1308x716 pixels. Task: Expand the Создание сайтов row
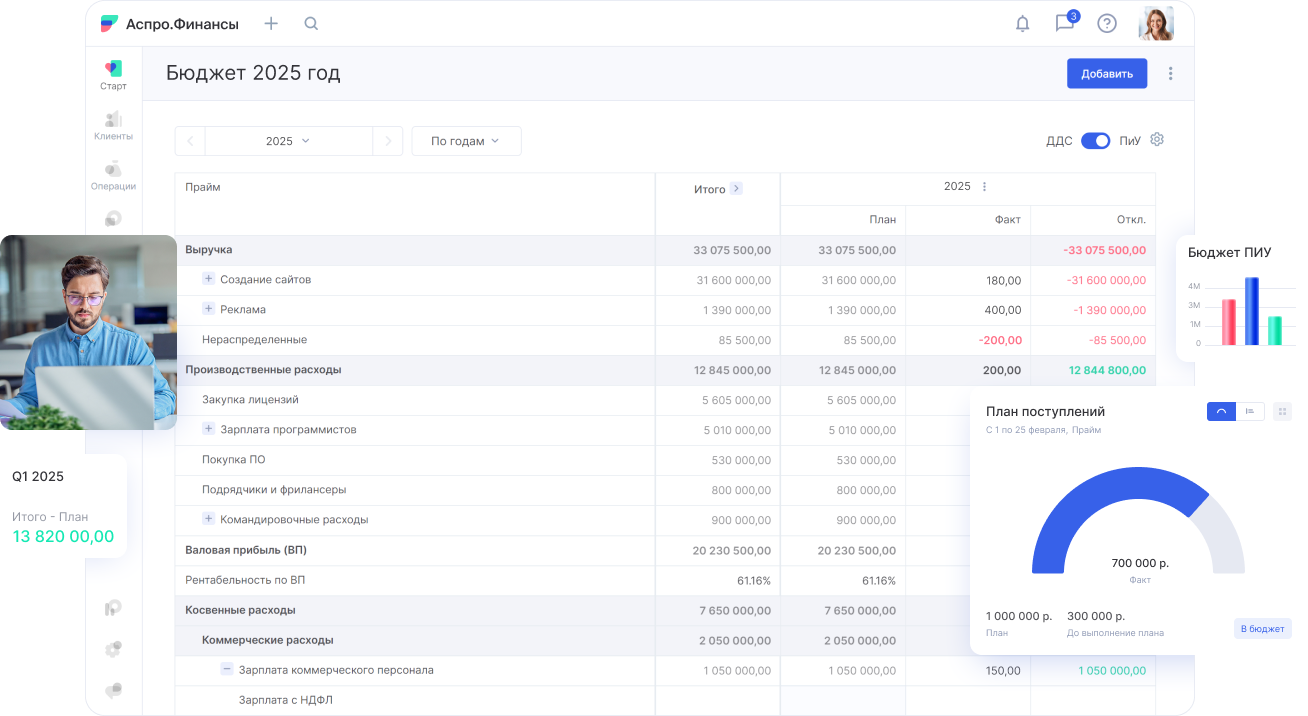pyautogui.click(x=209, y=279)
